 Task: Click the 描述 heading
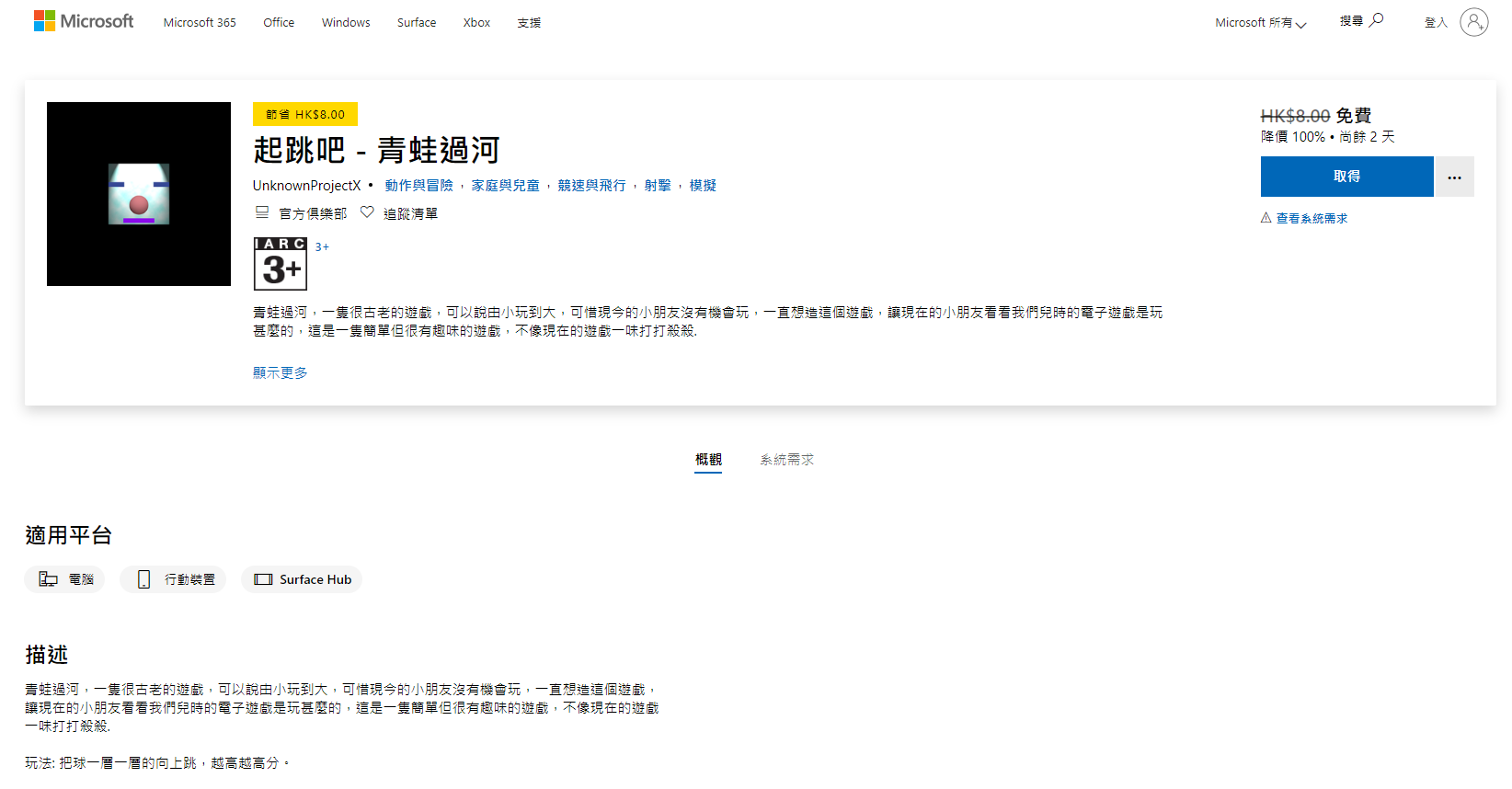pyautogui.click(x=47, y=655)
